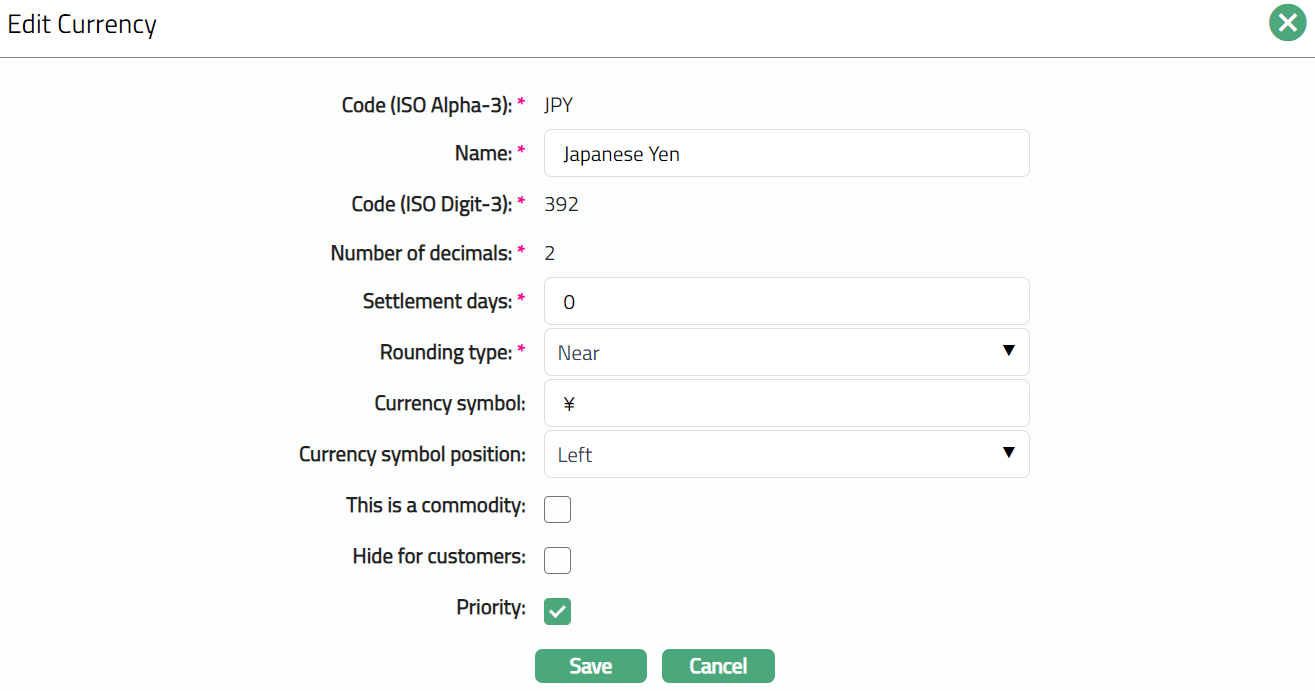The height and width of the screenshot is (691, 1315).
Task: Open the Rounding type dropdown
Action: tap(786, 352)
